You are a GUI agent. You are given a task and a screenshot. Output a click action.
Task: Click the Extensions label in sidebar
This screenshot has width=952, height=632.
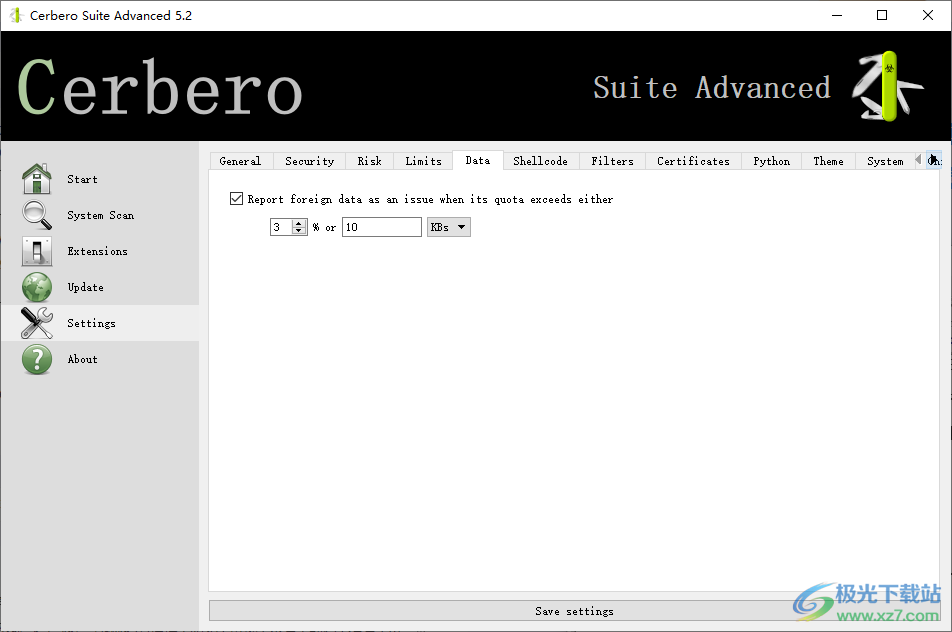[x=97, y=251]
